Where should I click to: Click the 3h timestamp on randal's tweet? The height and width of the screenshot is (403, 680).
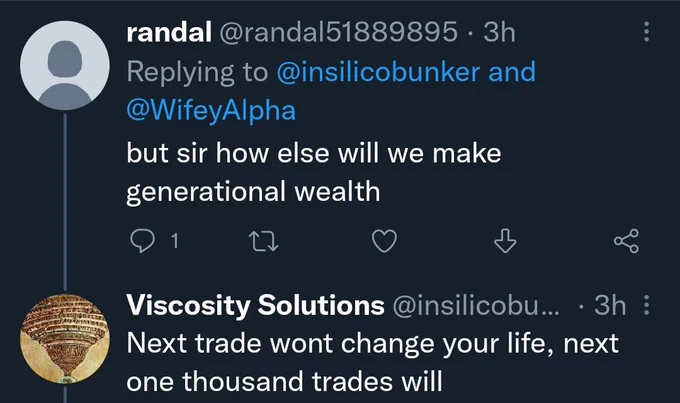coord(500,32)
